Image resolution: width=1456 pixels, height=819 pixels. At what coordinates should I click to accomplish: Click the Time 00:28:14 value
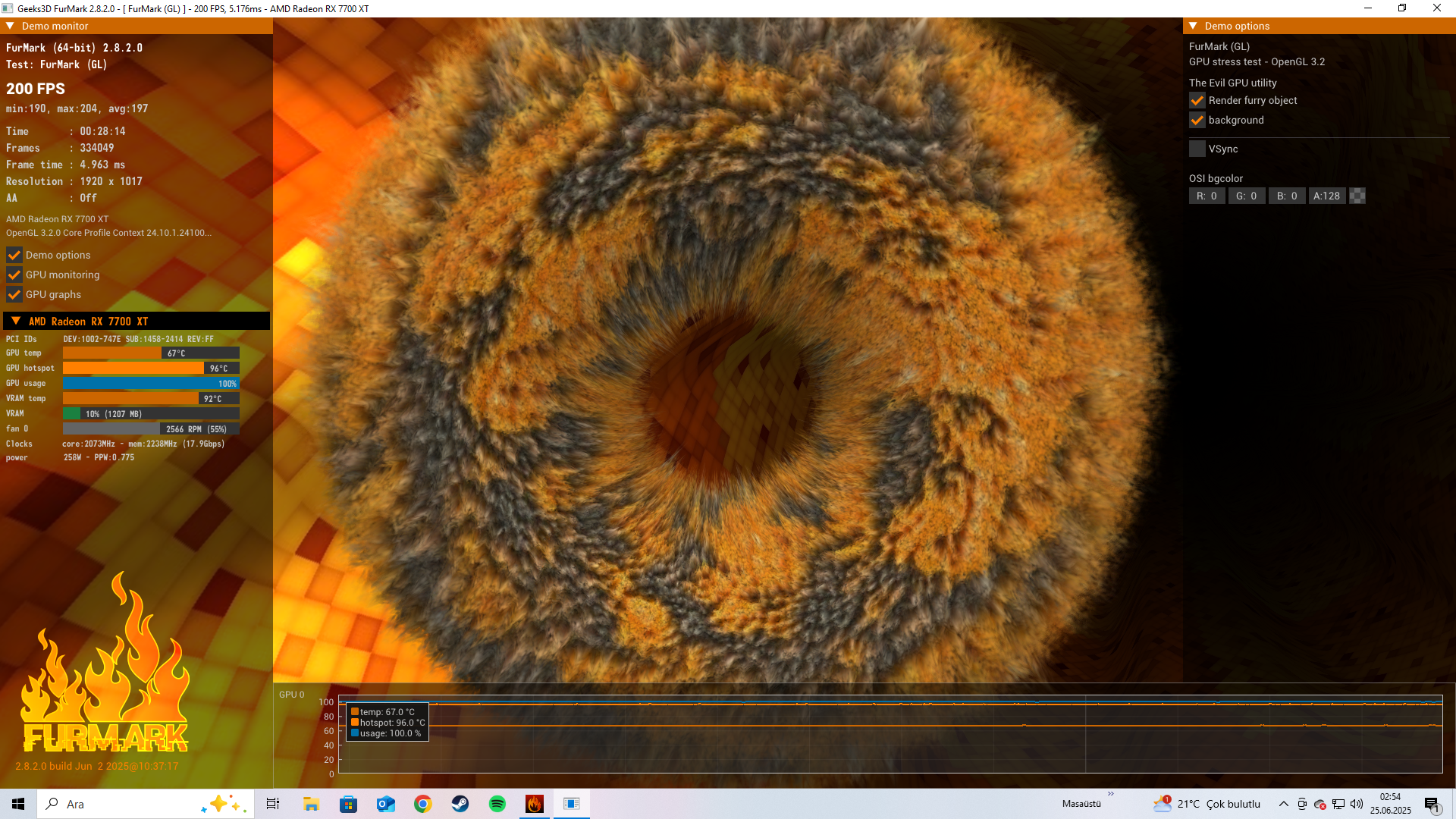pyautogui.click(x=103, y=131)
